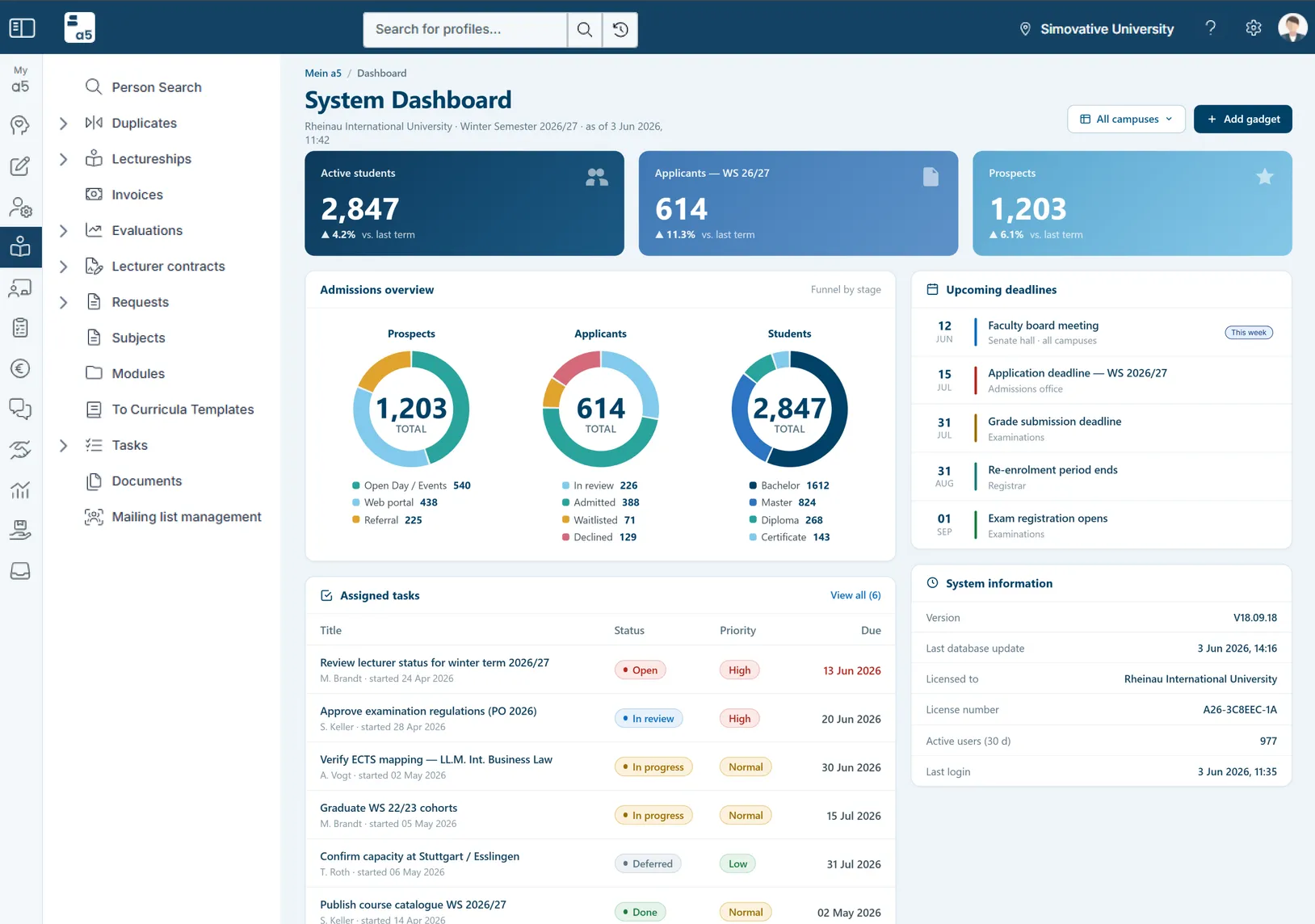
Task: Open My a5 rail item
Action: (21, 79)
